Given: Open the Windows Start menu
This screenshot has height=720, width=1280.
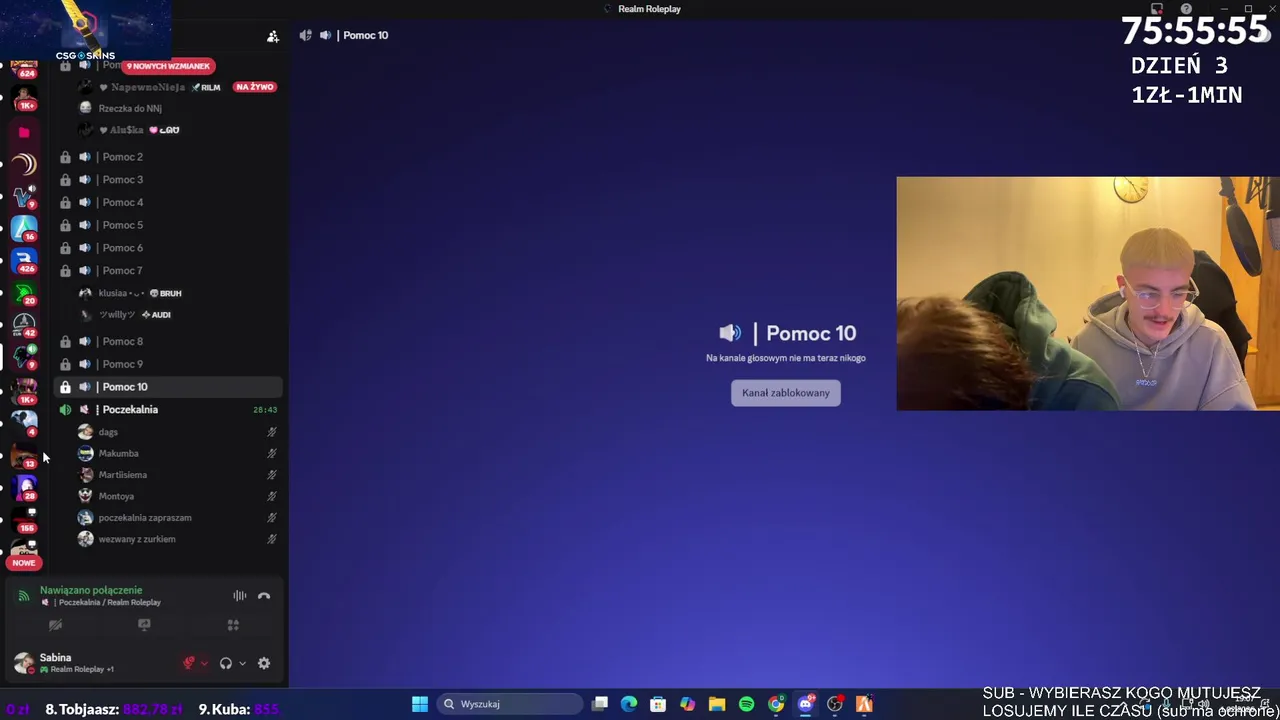Looking at the screenshot, I should click(420, 704).
